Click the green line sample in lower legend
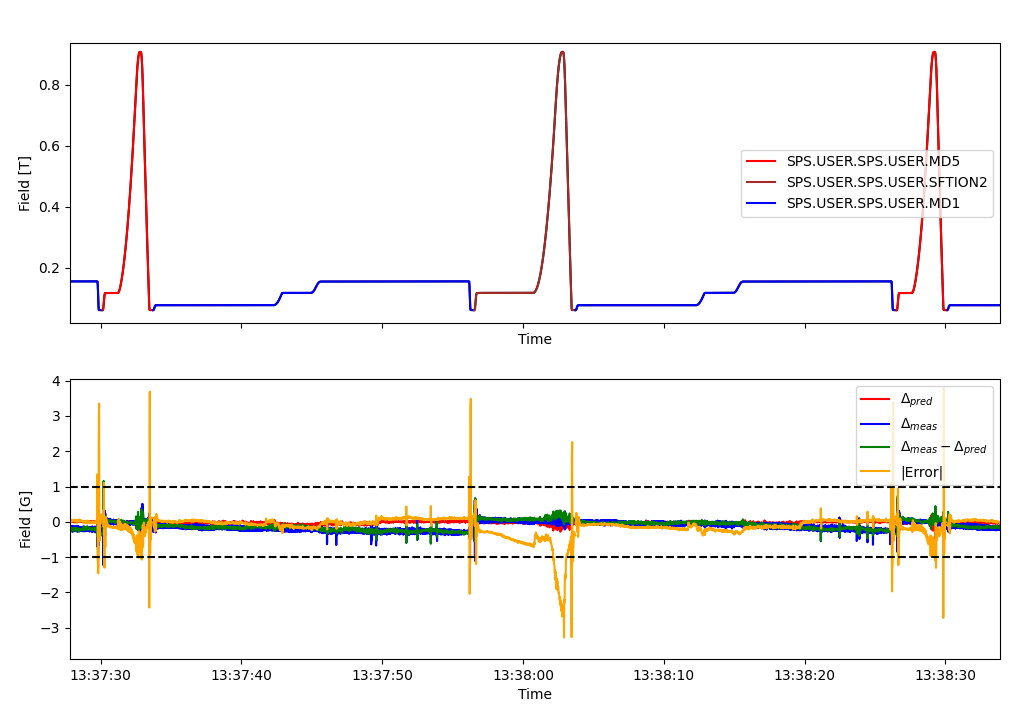1029x719 pixels. coord(876,448)
